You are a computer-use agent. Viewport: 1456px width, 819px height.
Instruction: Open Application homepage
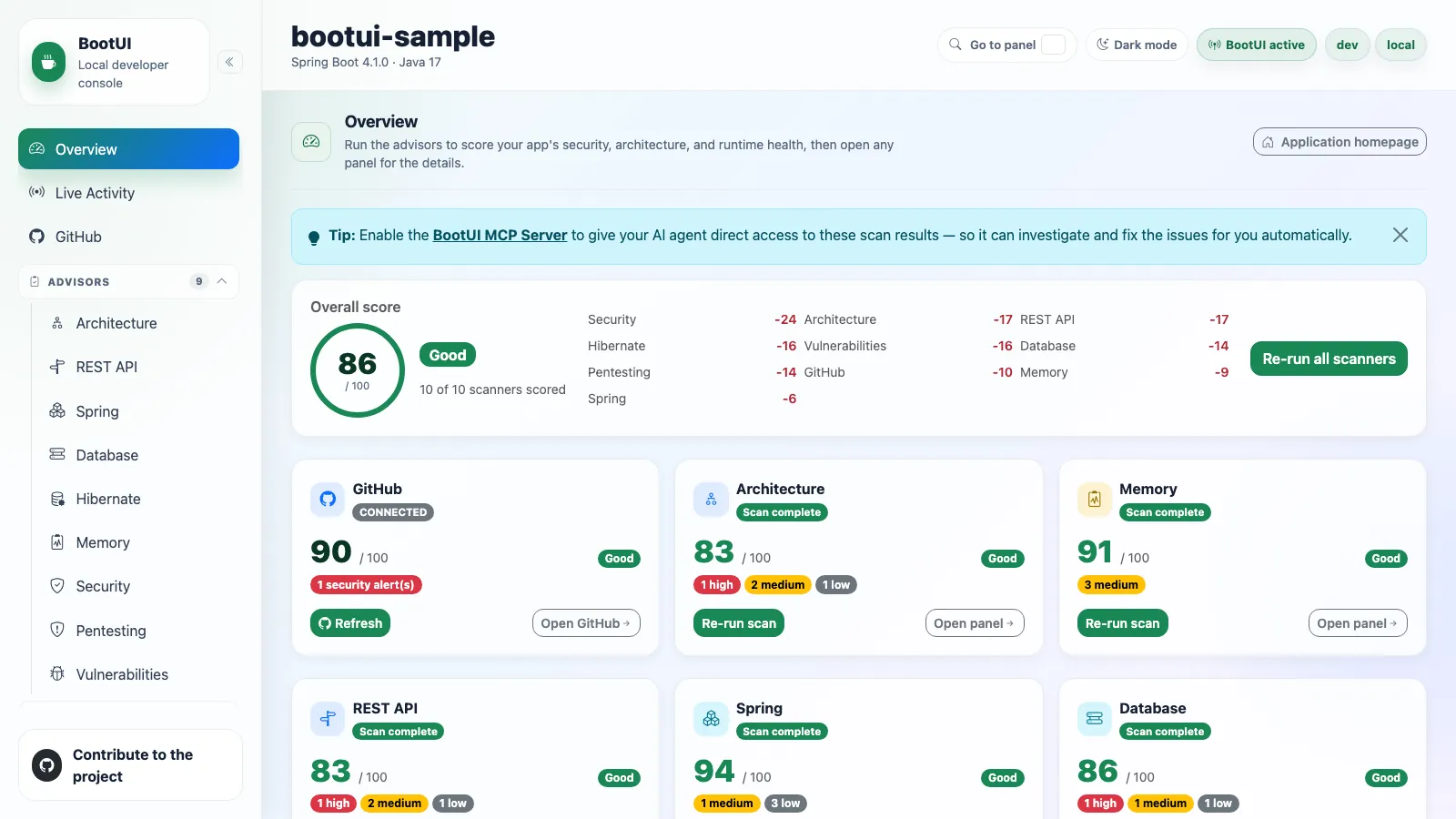(1340, 142)
